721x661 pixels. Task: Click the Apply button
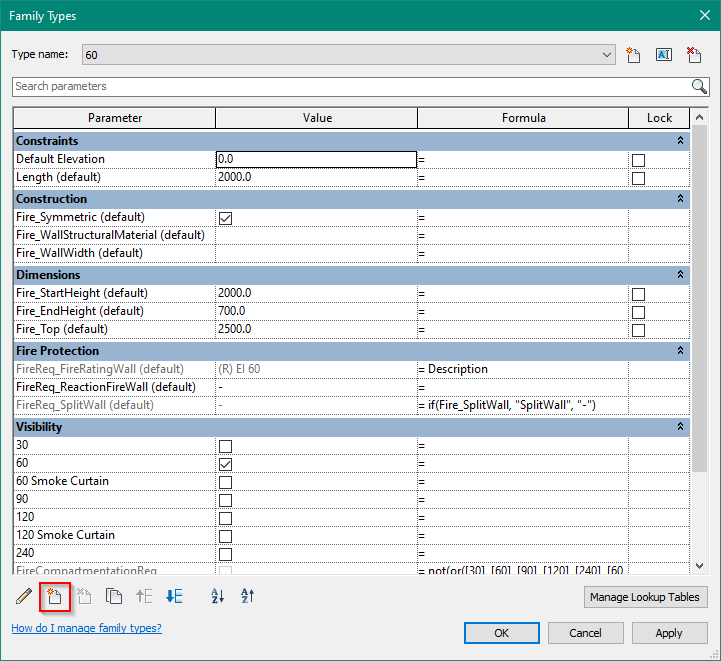click(669, 633)
